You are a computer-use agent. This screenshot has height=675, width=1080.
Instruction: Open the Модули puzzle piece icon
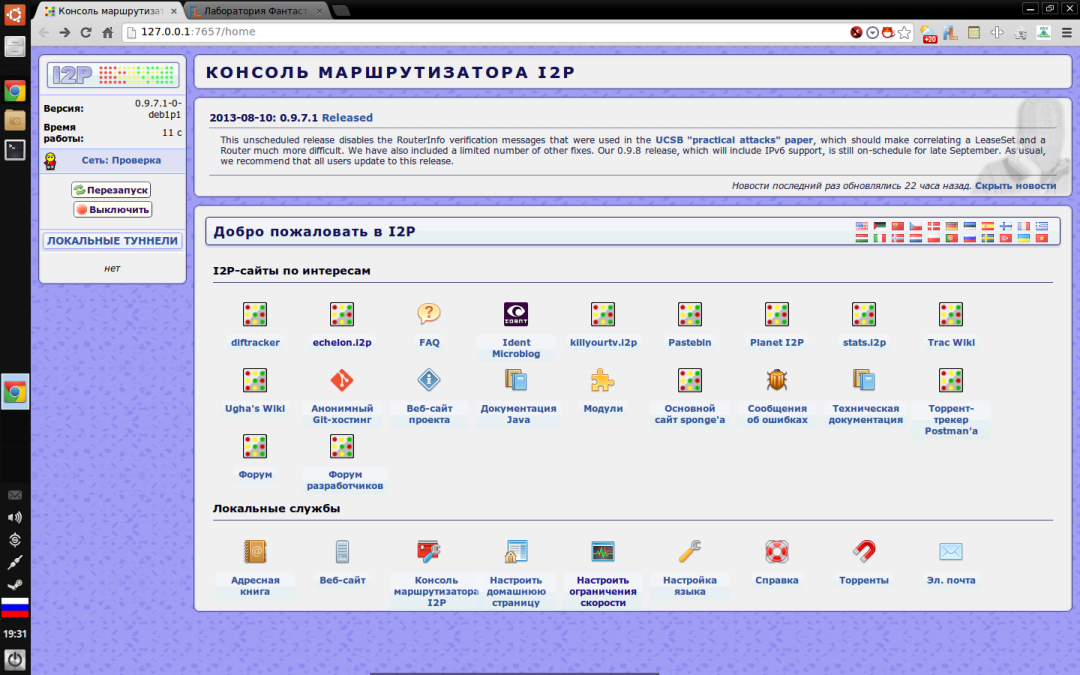(x=602, y=380)
